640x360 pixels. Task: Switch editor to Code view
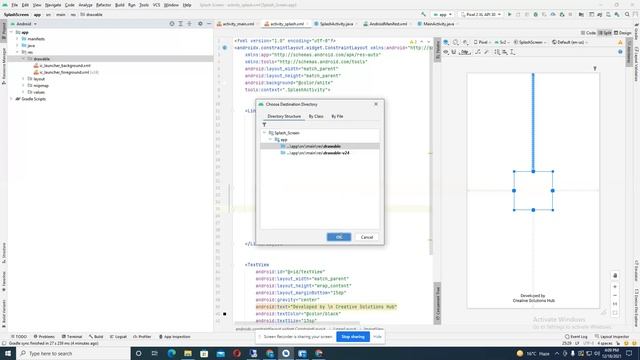[x=588, y=33]
